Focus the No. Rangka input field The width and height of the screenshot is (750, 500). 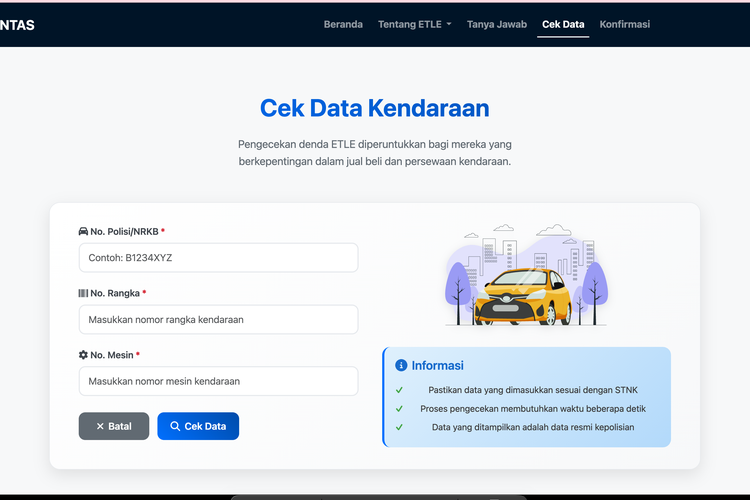click(219, 319)
